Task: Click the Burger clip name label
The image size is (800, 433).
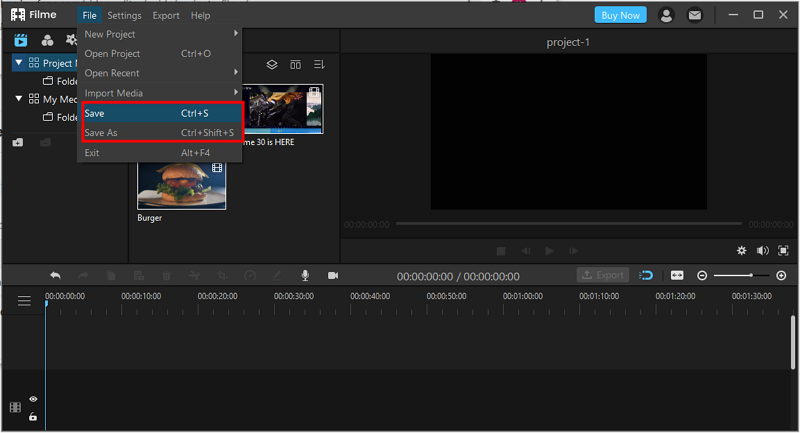Action: [x=149, y=218]
